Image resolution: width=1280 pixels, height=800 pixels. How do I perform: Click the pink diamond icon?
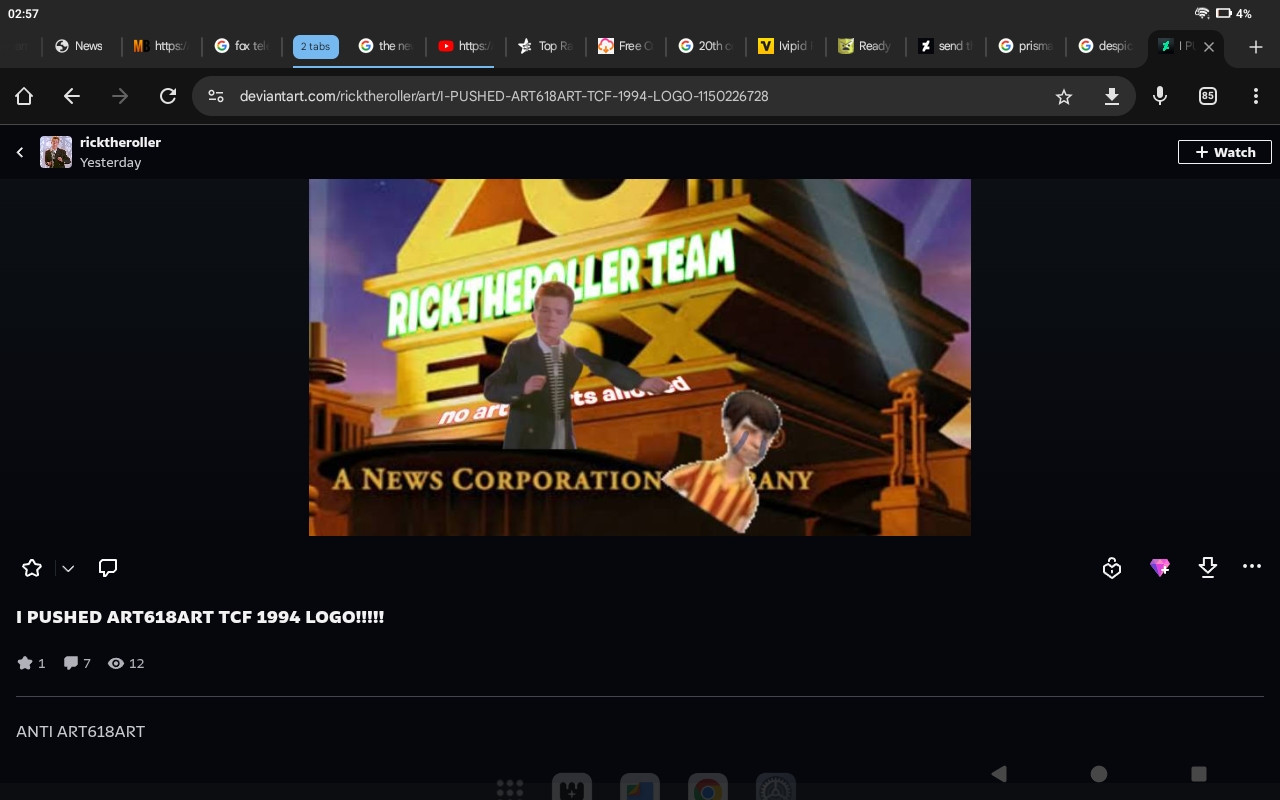1160,568
